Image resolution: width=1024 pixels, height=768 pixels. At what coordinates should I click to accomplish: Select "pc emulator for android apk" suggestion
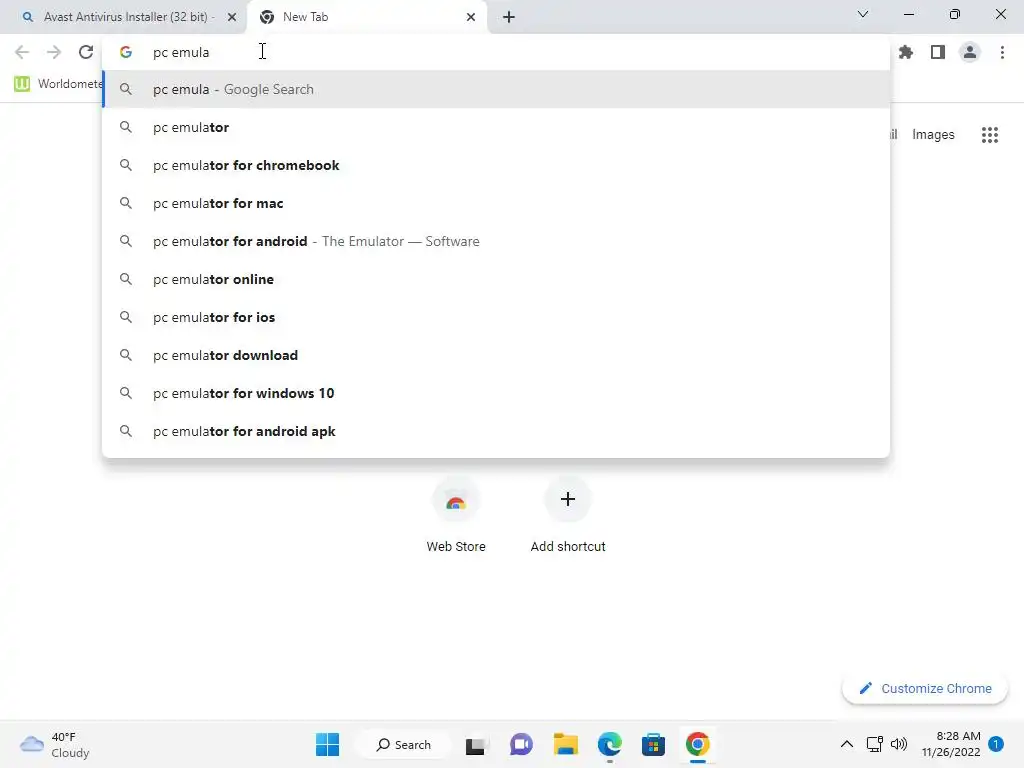(496, 430)
